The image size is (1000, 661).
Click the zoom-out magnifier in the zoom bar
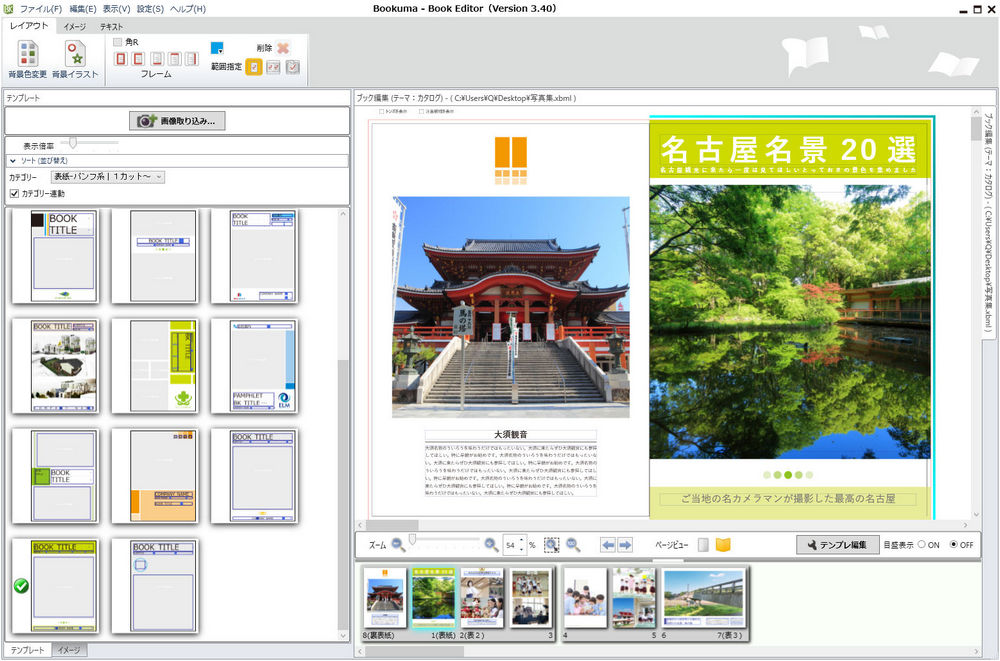398,545
